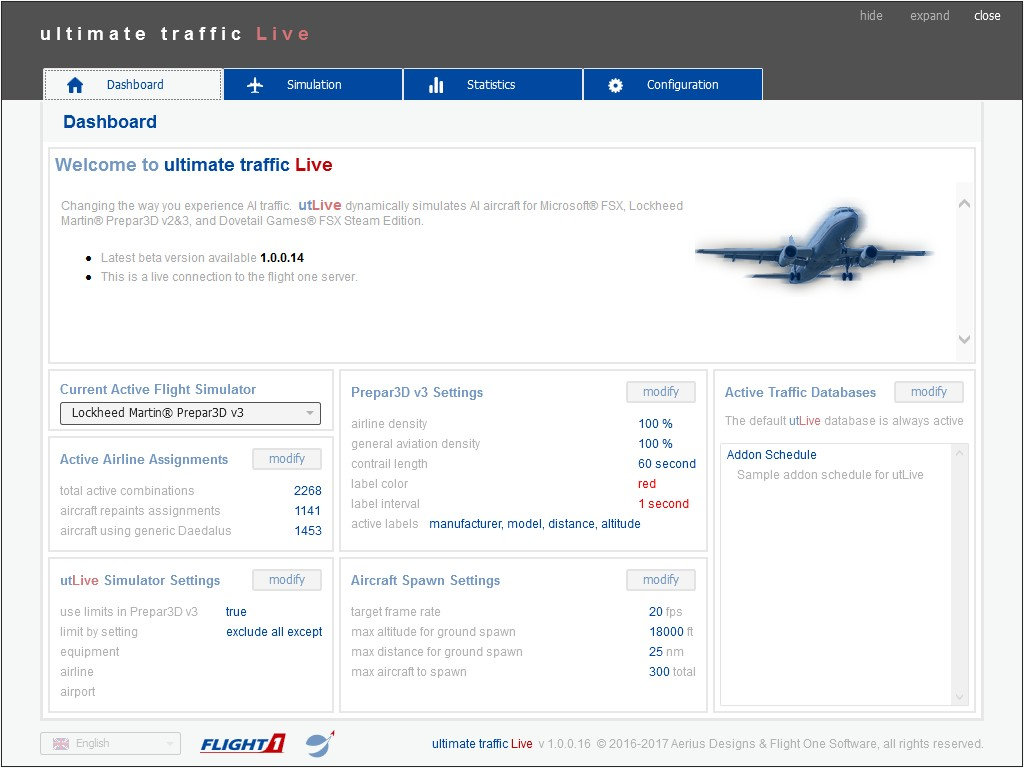Viewport: 1024px width, 768px height.
Task: Click the Flight1 logo in footer
Action: pyautogui.click(x=242, y=744)
